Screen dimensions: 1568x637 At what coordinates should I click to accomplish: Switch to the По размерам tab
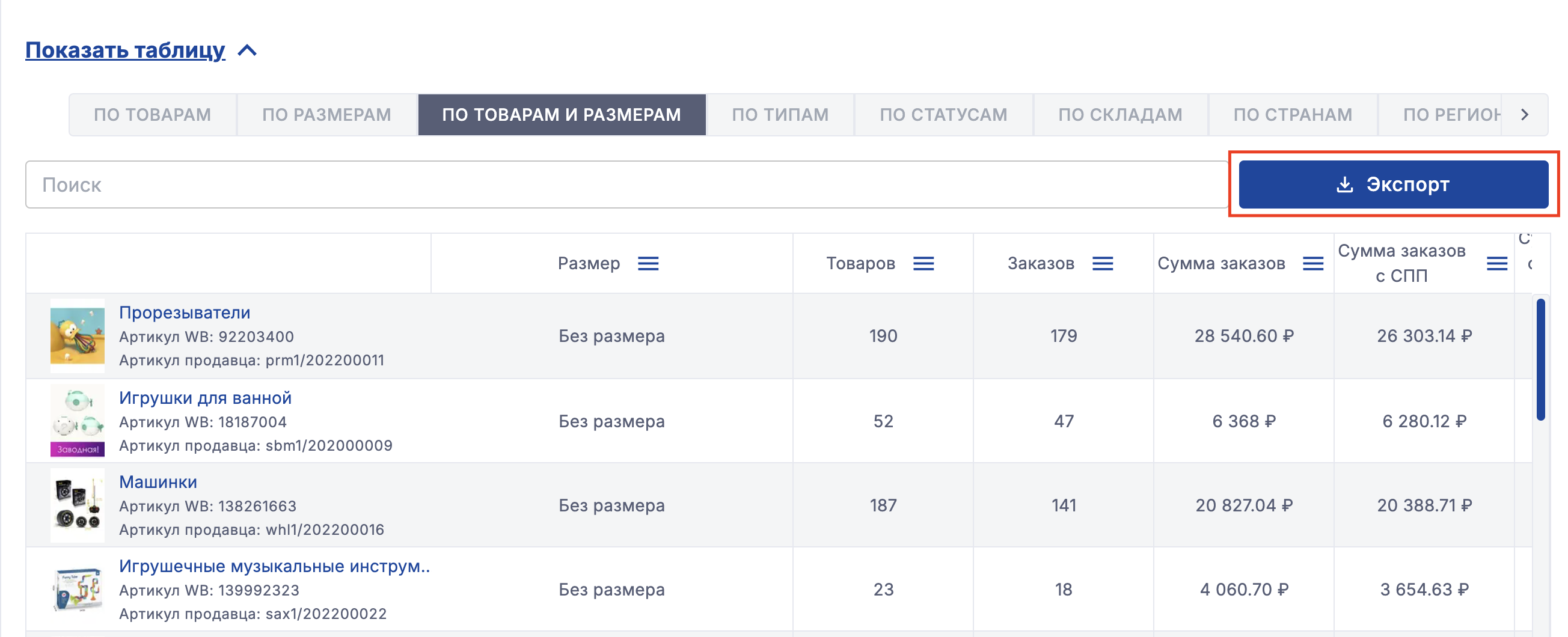(x=327, y=114)
